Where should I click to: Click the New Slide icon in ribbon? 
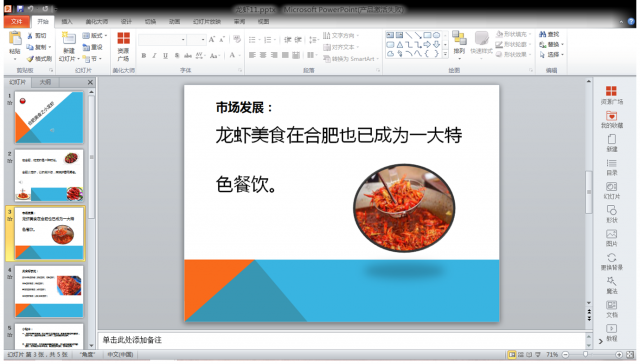68,38
